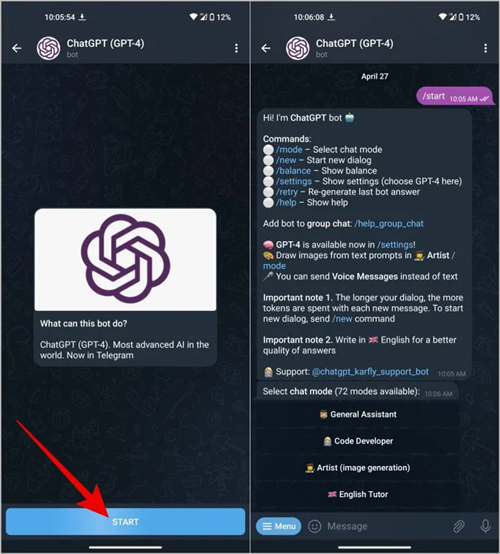This screenshot has width=500, height=554.
Task: Select Code Developer chat mode
Action: (357, 441)
